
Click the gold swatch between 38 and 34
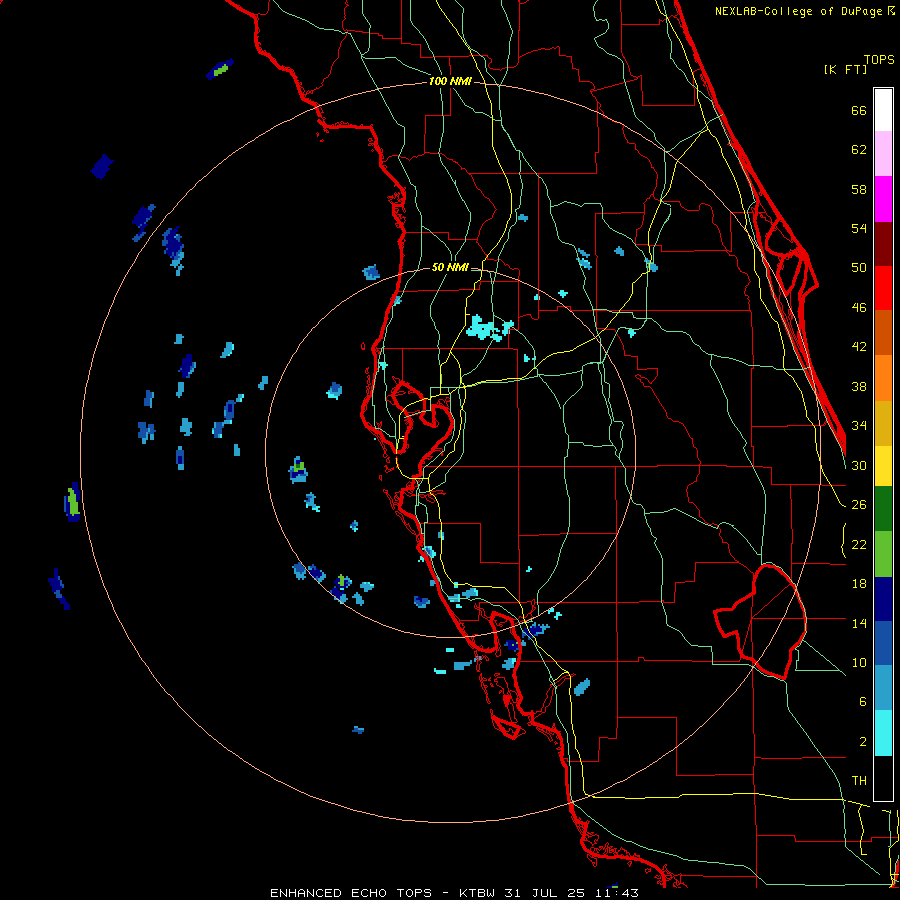(883, 422)
